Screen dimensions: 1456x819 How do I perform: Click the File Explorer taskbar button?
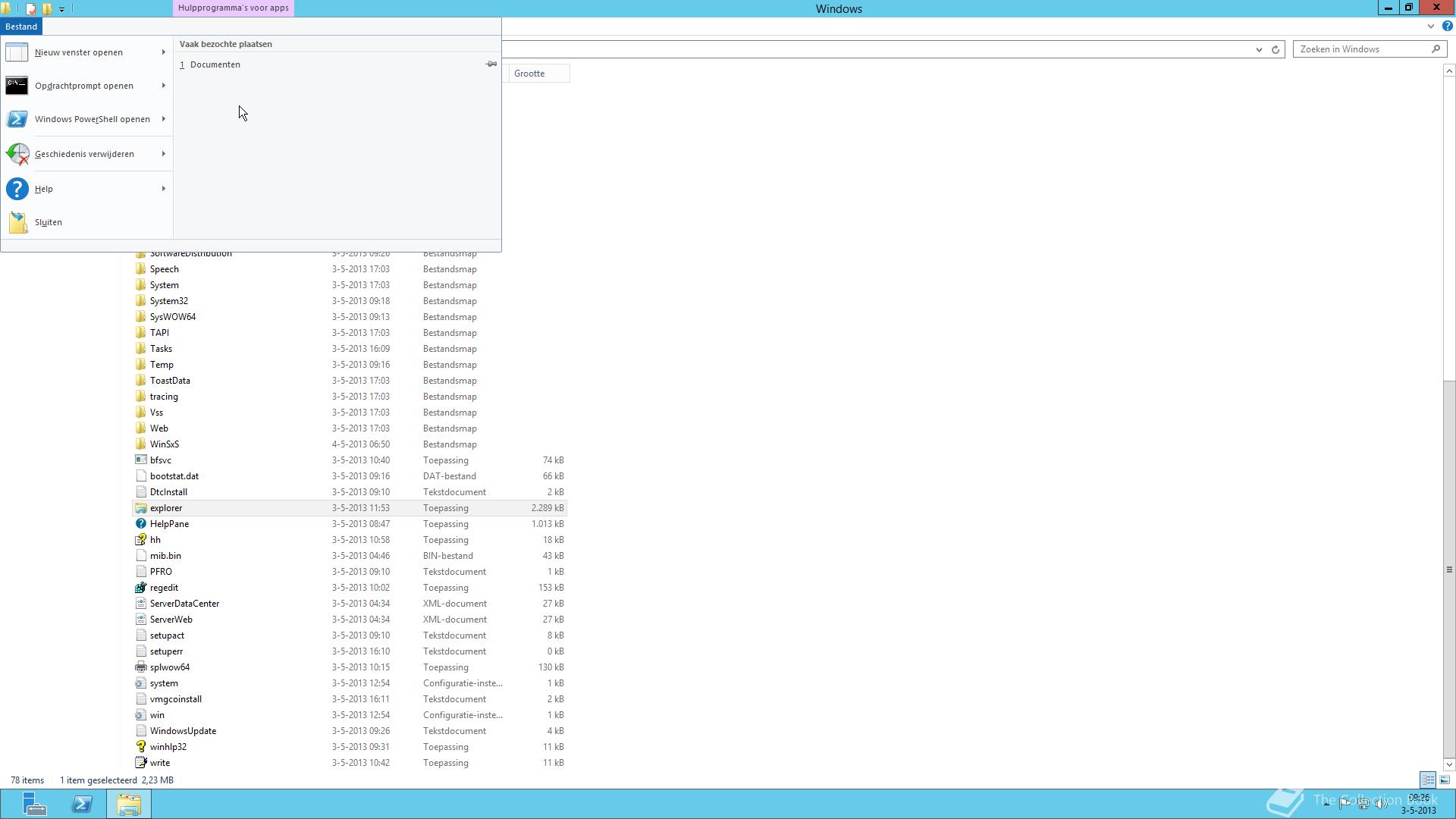point(129,804)
